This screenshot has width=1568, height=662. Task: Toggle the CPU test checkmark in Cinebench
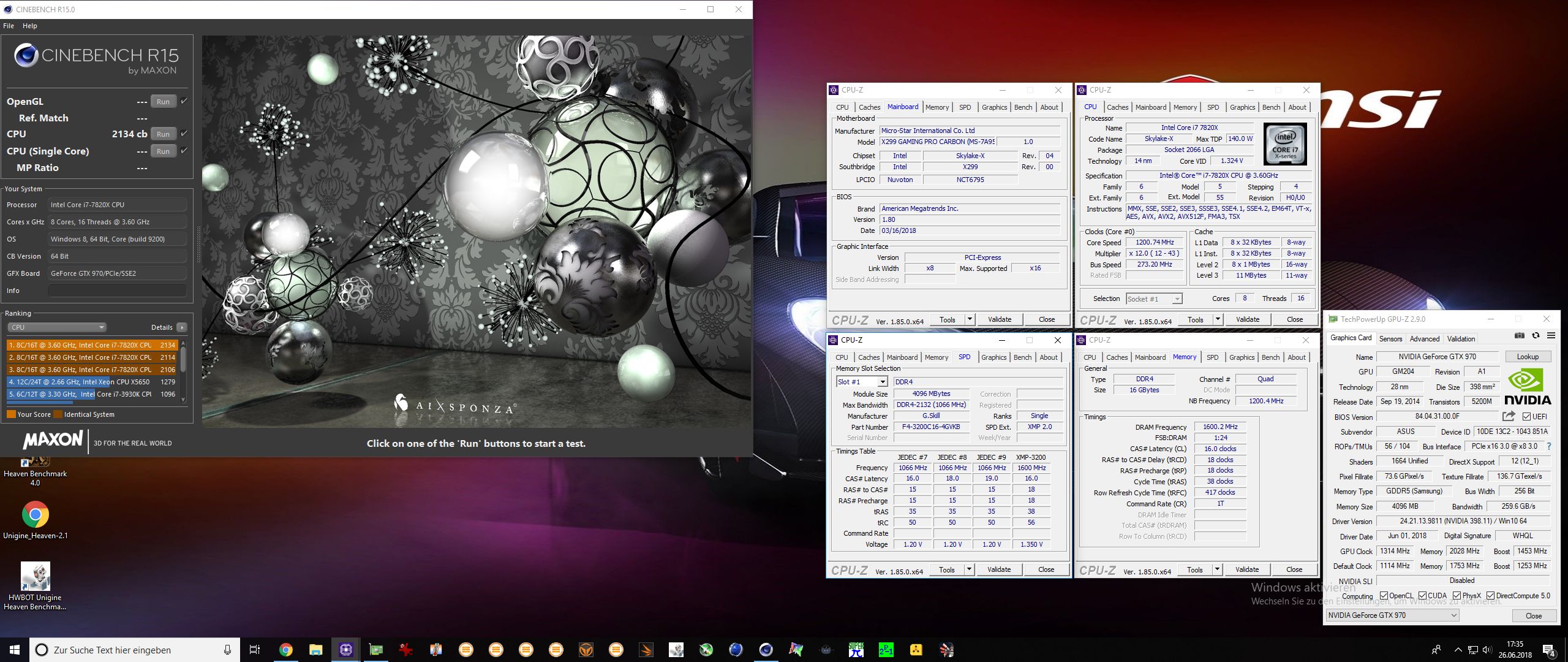point(184,133)
